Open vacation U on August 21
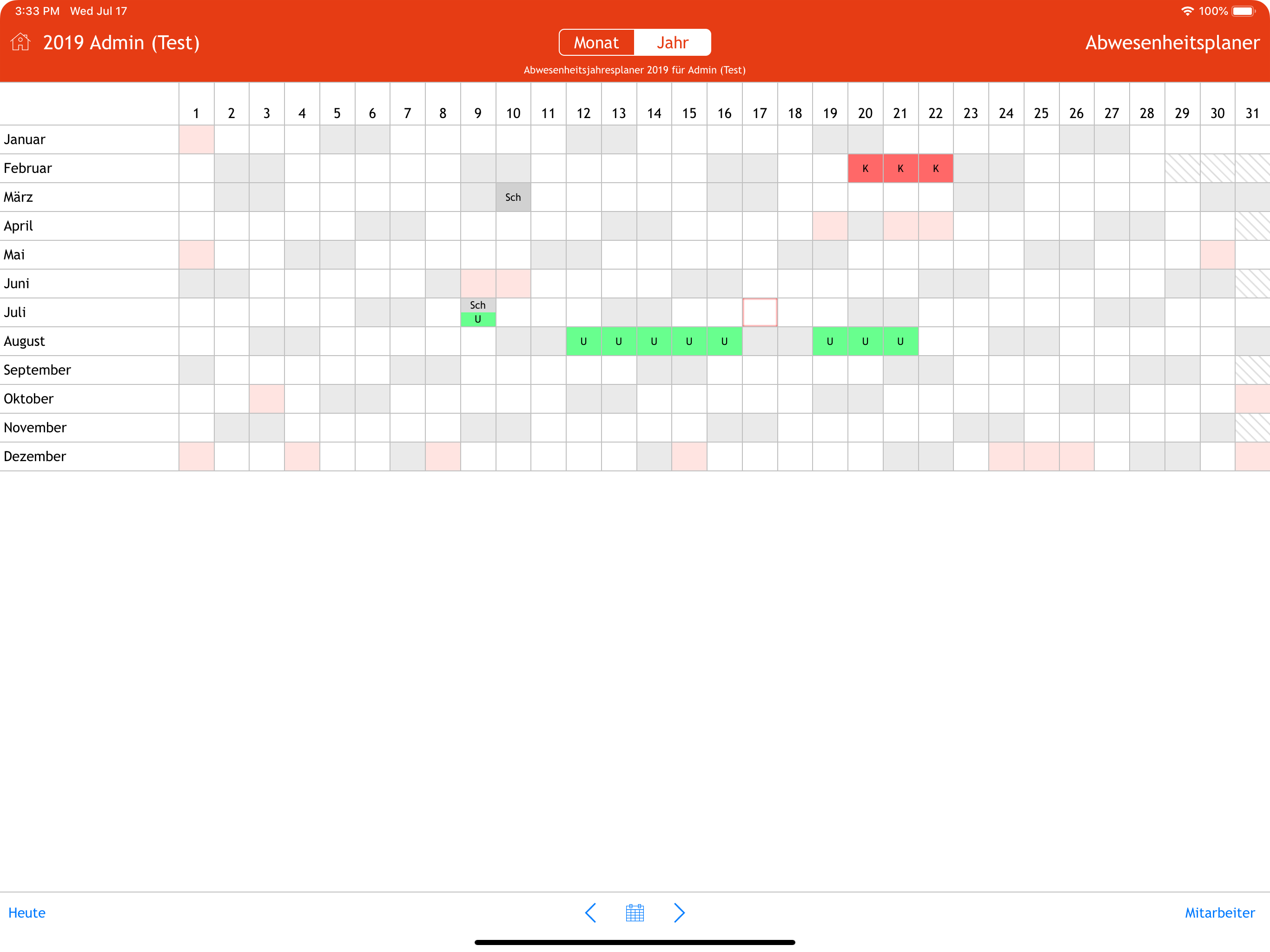The width and height of the screenshot is (1270, 952). click(900, 341)
